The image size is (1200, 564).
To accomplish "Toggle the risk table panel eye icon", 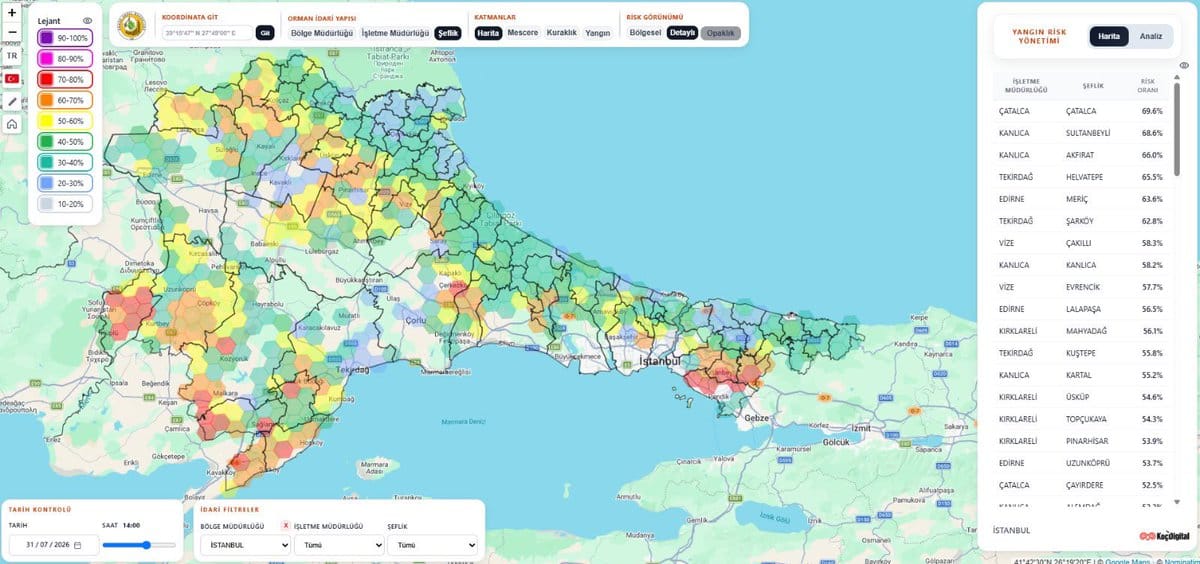I will point(1184,66).
